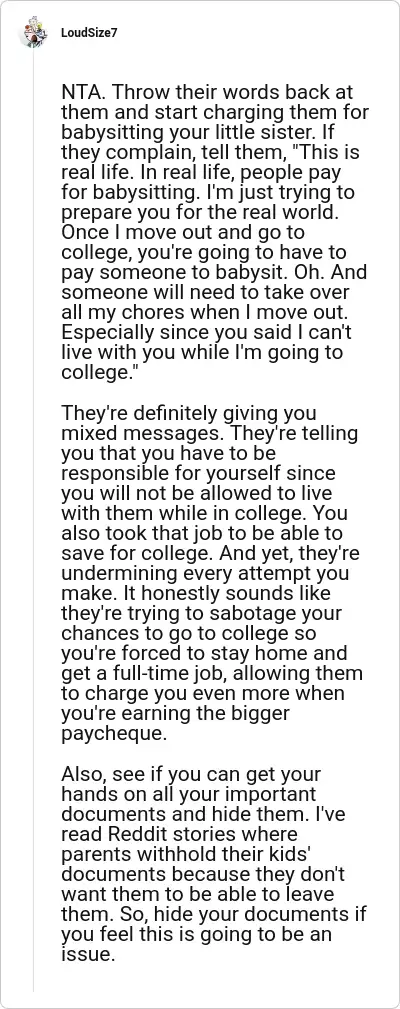
Task: Open LoudSize7's profile avatar picture
Action: tap(33, 32)
